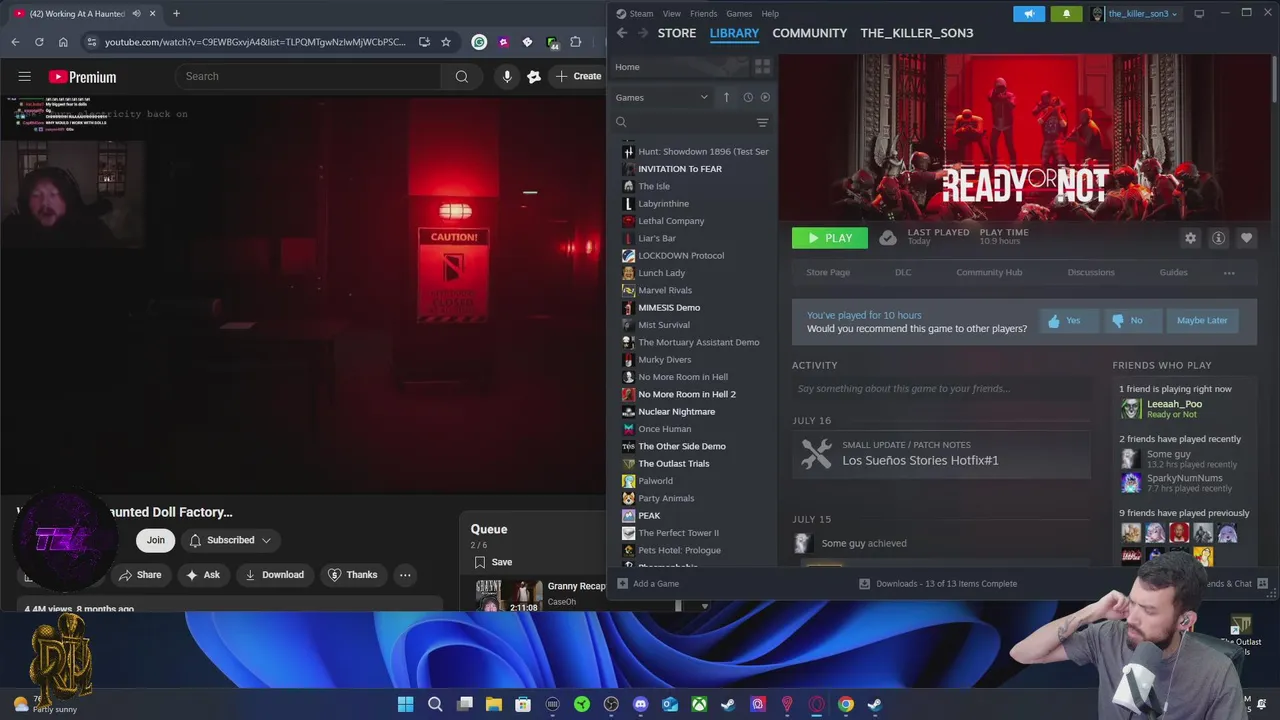Search YouTube with voice microphone
1280x720 pixels.
click(507, 76)
